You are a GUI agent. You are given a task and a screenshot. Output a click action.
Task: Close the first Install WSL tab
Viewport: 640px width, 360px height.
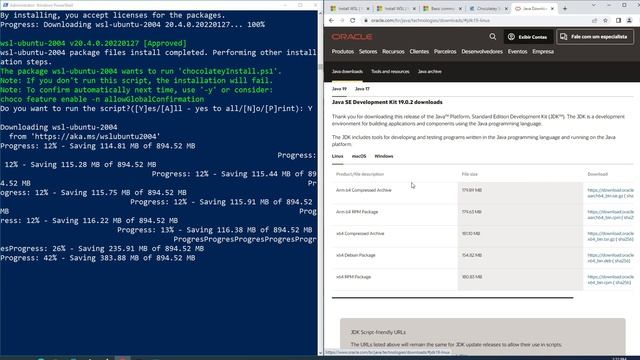(x=368, y=8)
